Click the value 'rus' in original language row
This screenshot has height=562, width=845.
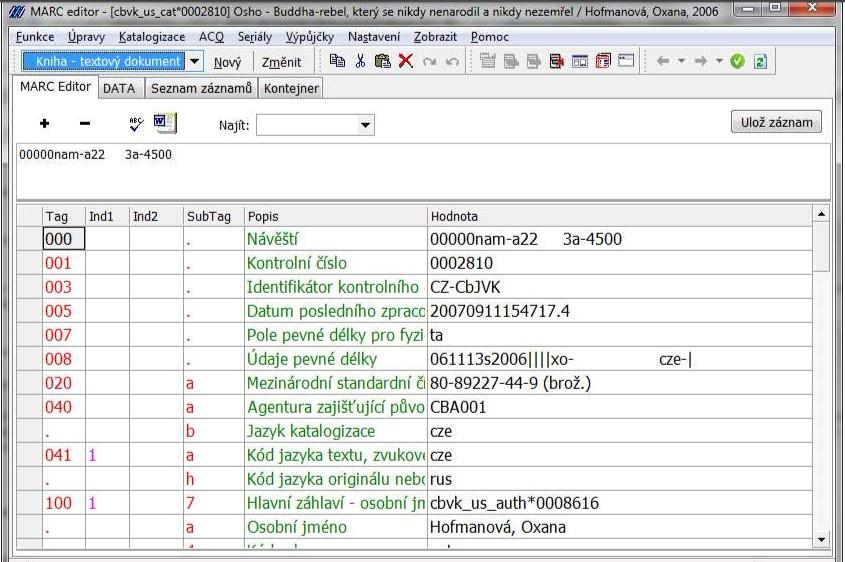[x=441, y=479]
